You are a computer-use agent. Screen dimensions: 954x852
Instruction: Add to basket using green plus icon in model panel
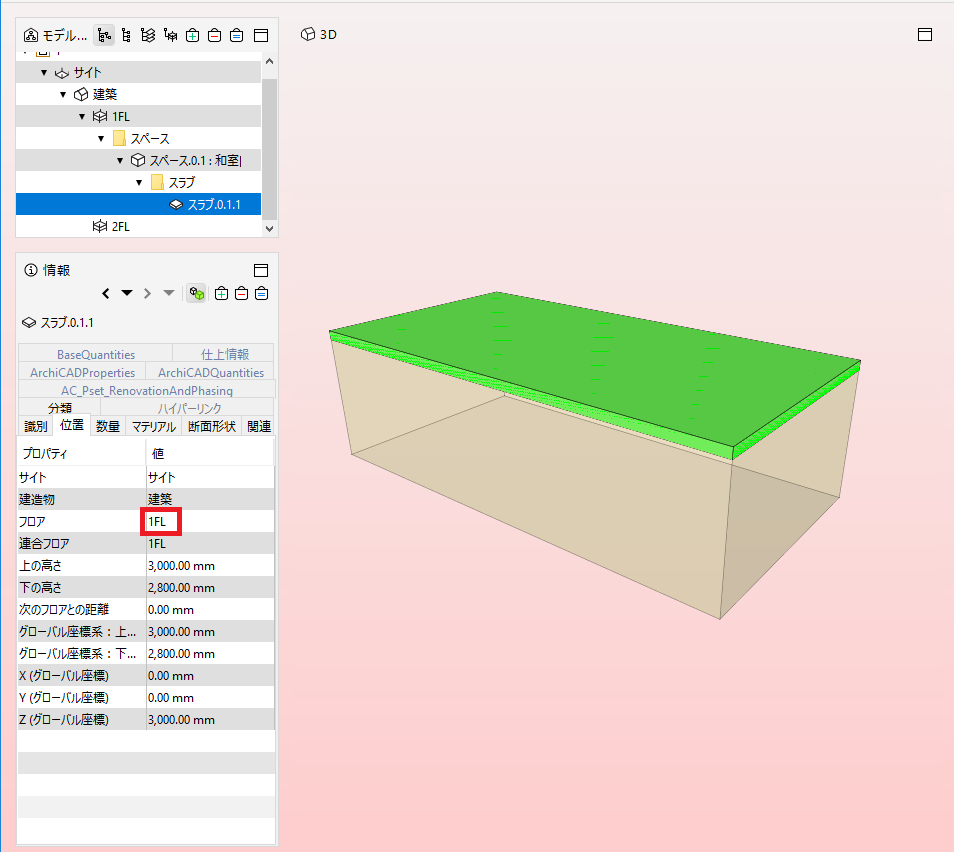[192, 35]
